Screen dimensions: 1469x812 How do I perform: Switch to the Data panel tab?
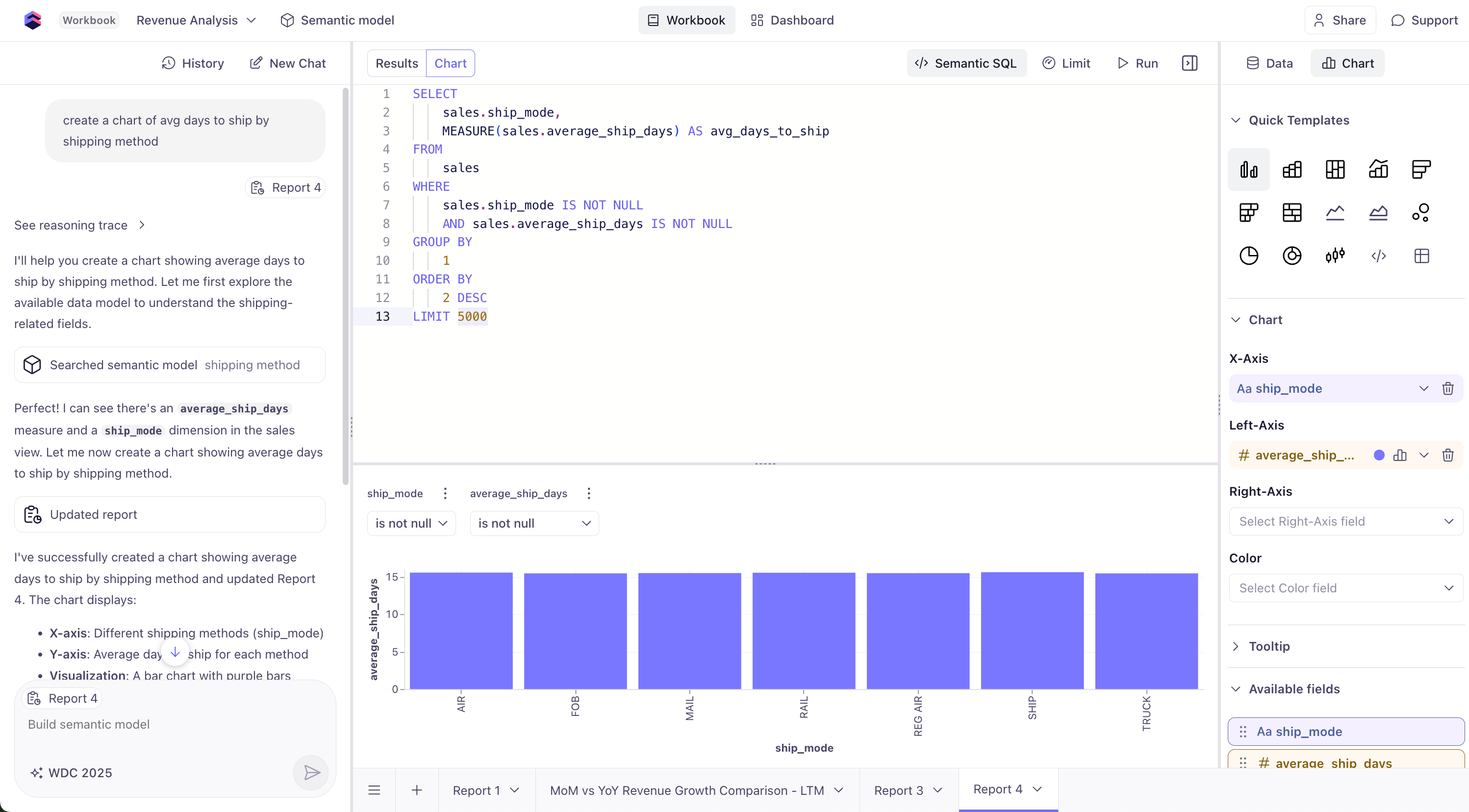(1269, 63)
